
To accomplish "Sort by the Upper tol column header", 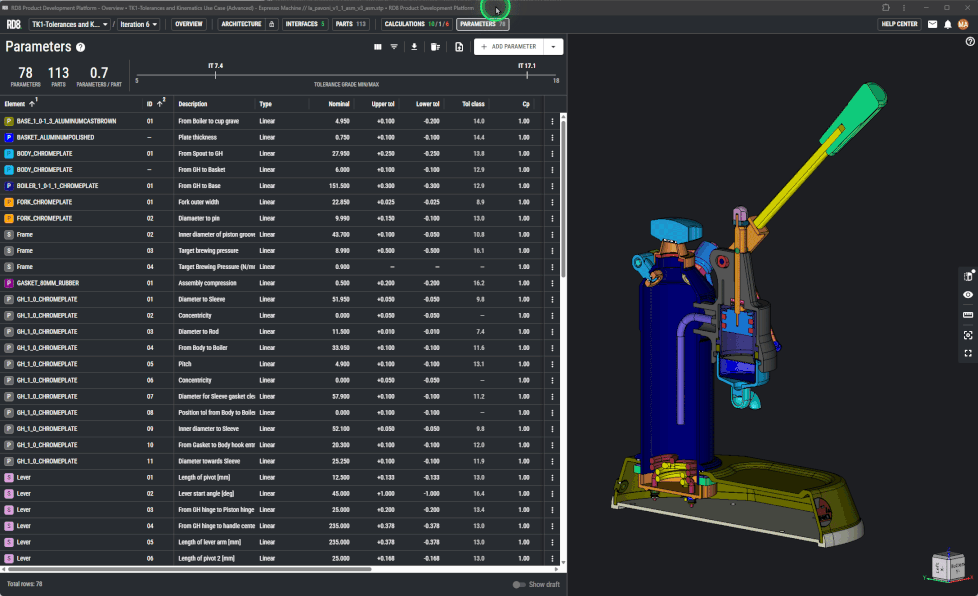I will point(383,104).
